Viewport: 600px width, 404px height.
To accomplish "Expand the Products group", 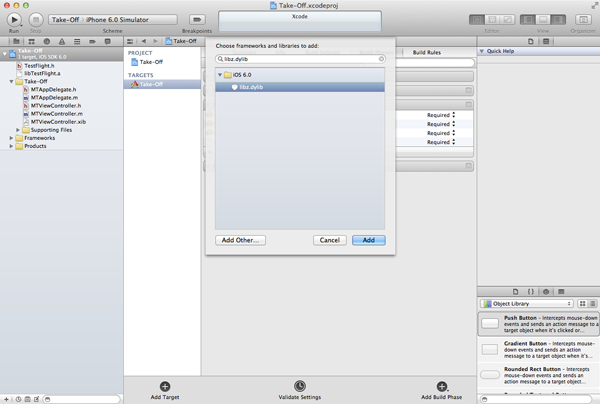I will coord(11,146).
